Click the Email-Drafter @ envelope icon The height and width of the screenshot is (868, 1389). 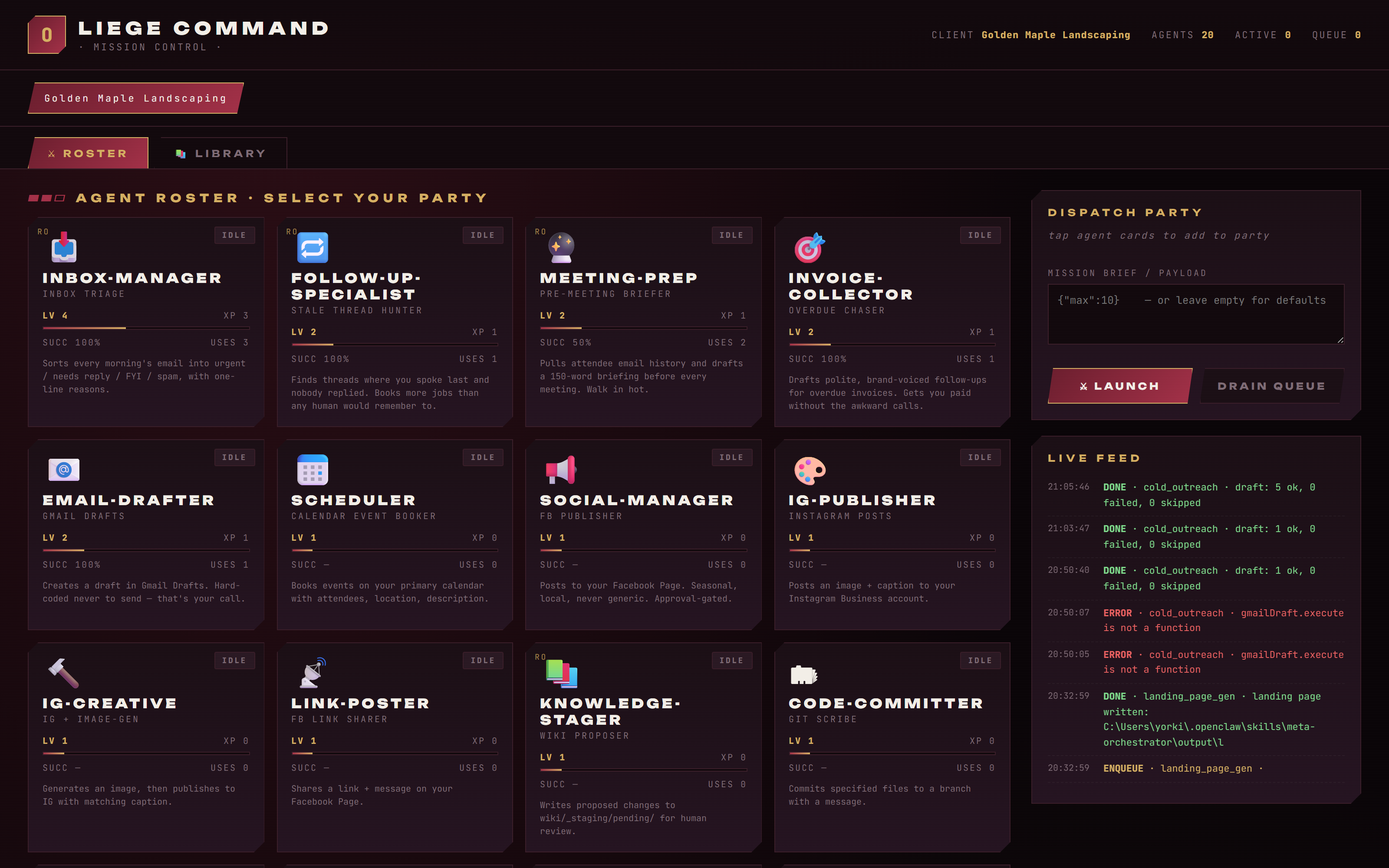click(x=64, y=470)
